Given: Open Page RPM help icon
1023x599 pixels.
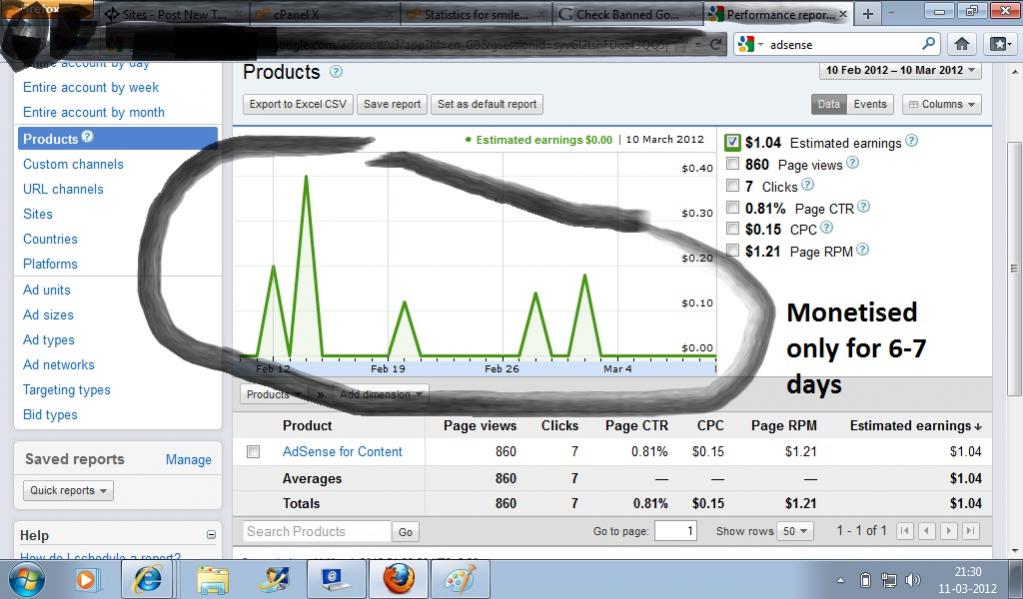Looking at the screenshot, I should [x=863, y=250].
